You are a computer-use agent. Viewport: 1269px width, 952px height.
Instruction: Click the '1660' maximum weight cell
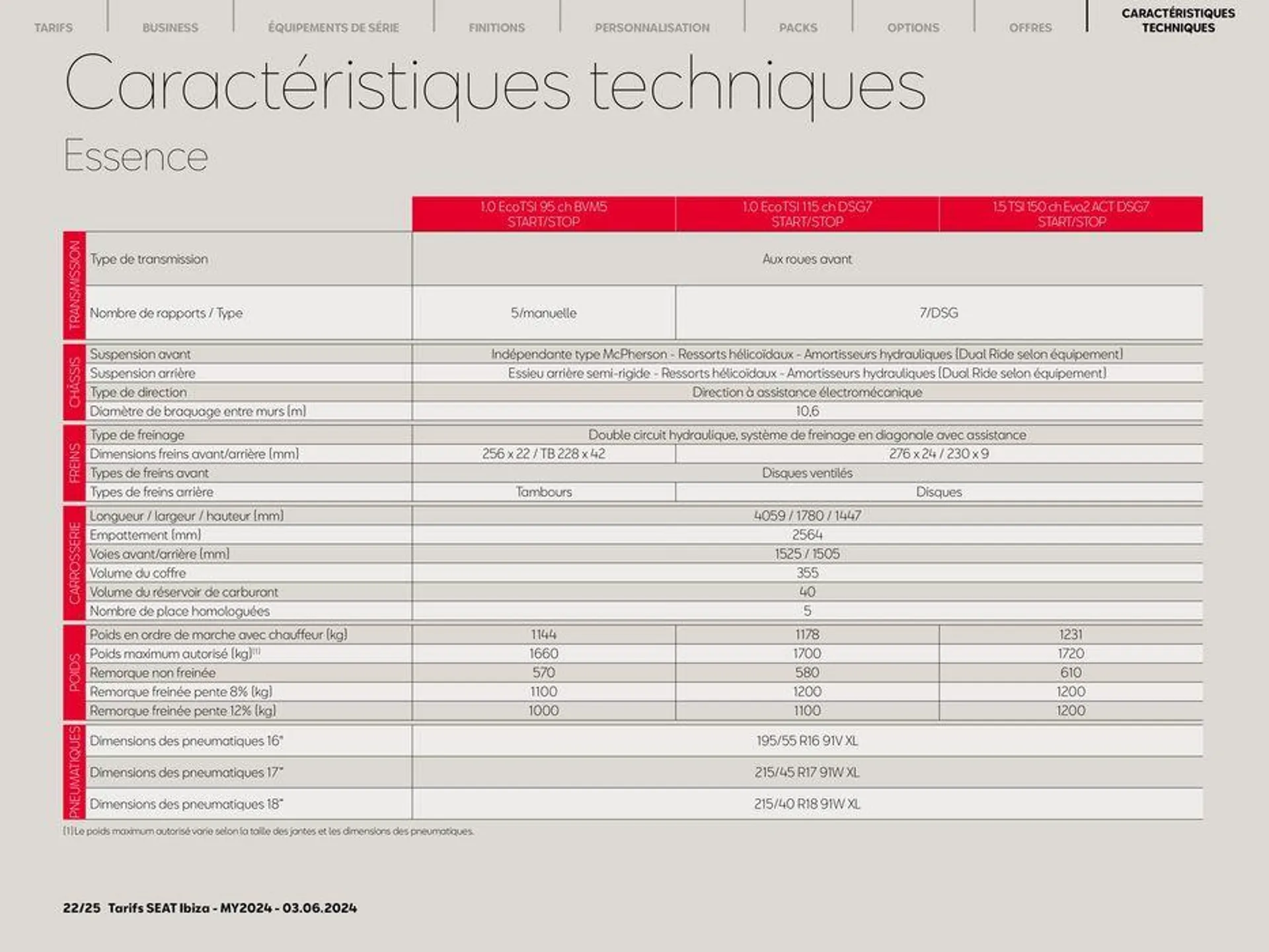(543, 653)
